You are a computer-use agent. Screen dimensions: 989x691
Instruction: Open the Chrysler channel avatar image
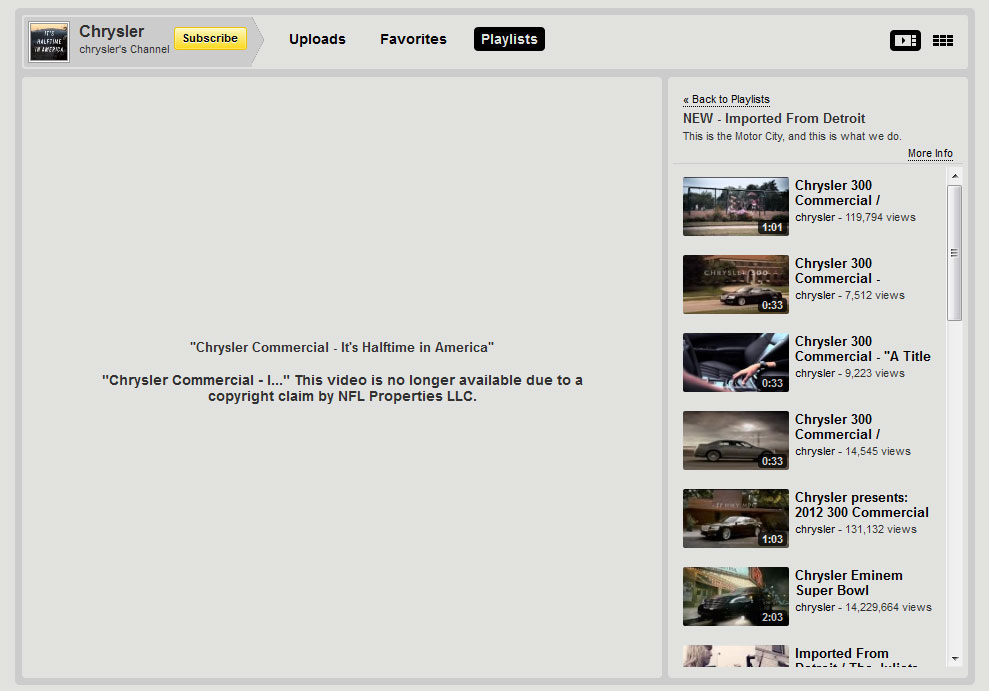point(49,42)
